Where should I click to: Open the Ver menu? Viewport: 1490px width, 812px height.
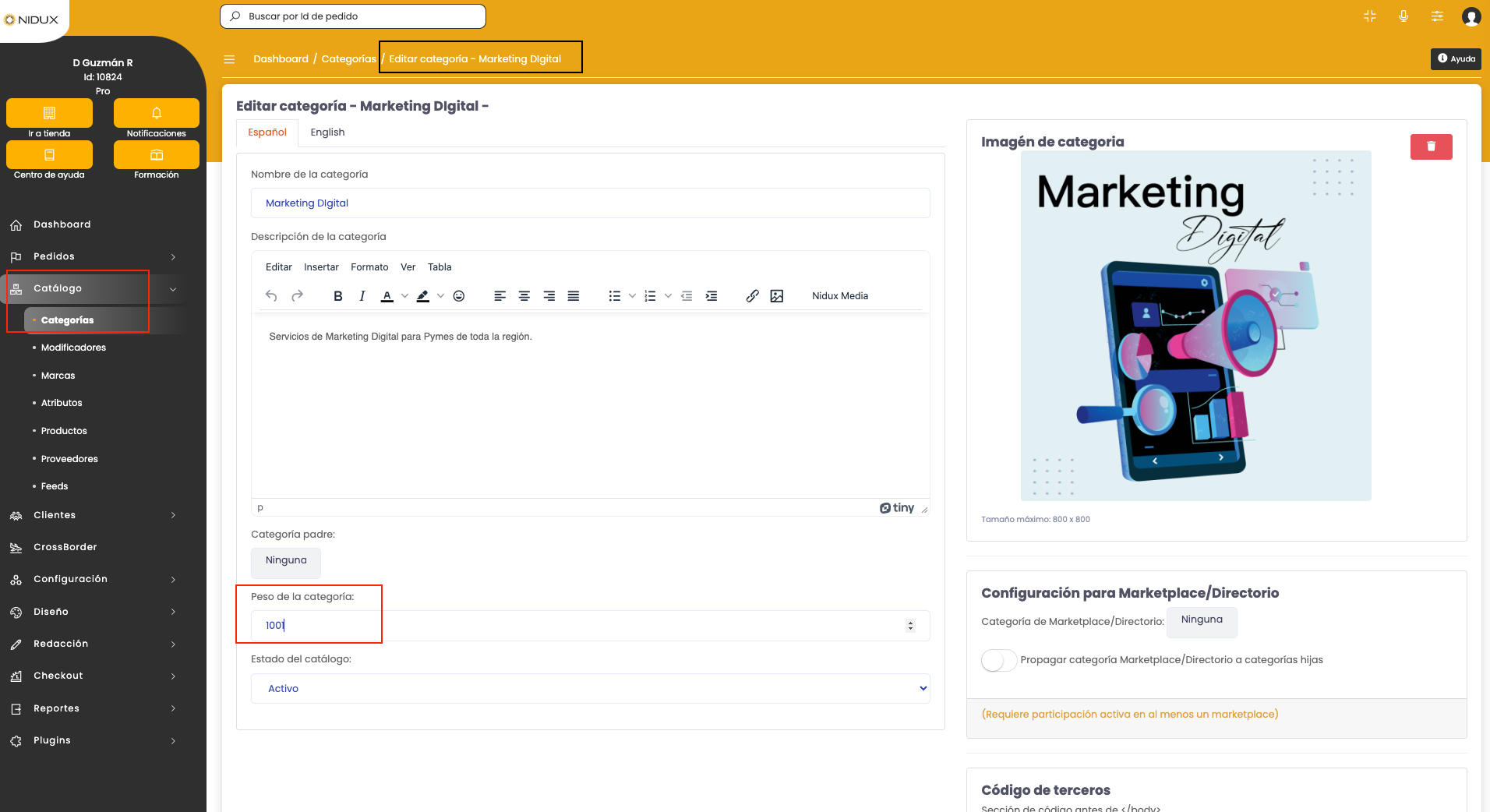click(408, 267)
